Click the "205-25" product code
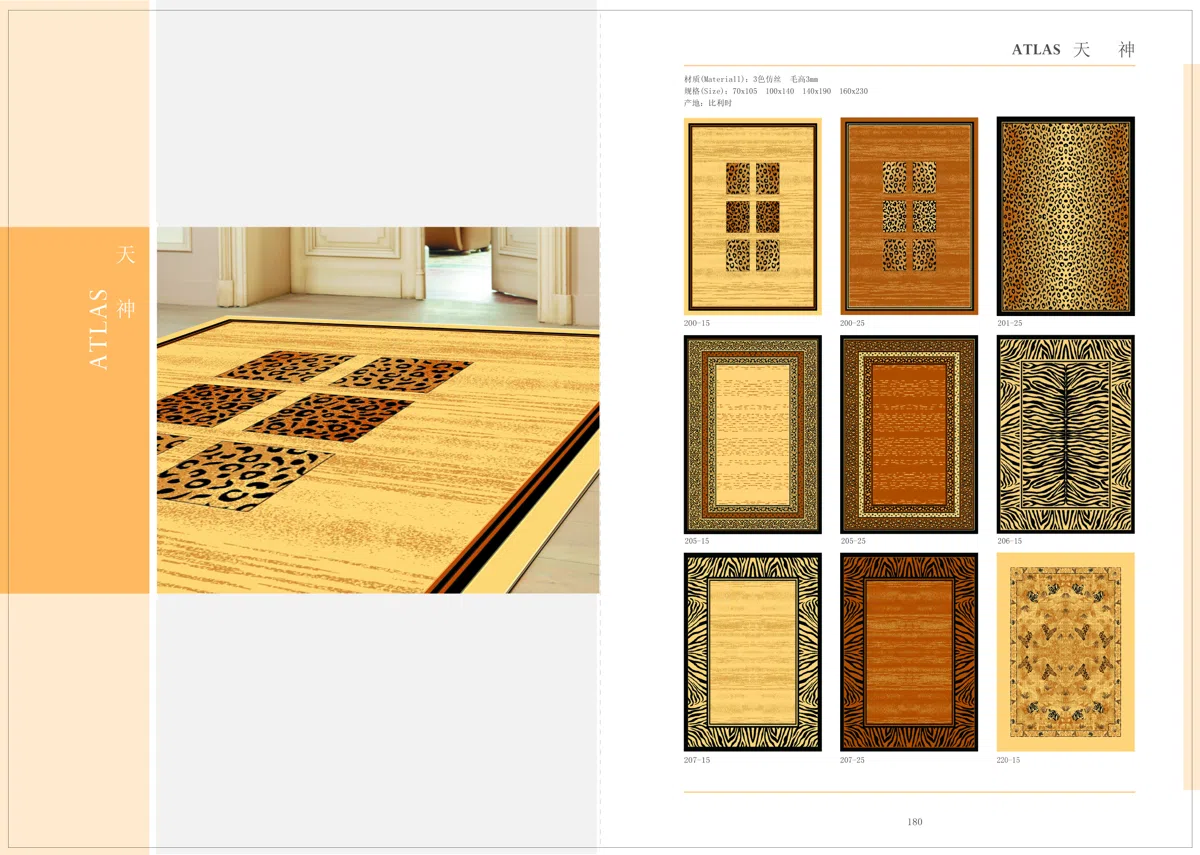 pyautogui.click(x=853, y=542)
